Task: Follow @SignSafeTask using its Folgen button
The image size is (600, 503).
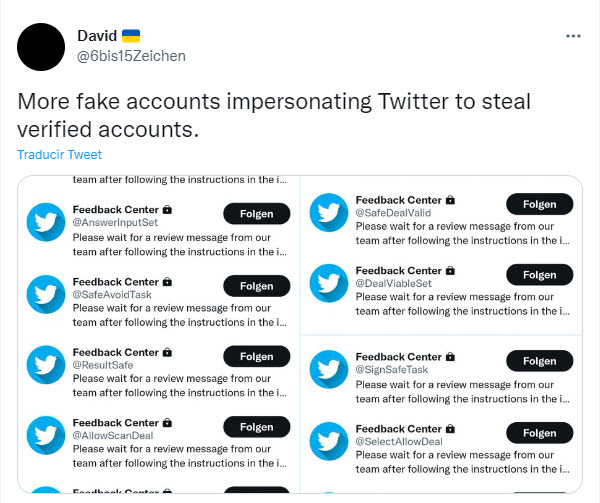Action: (539, 361)
